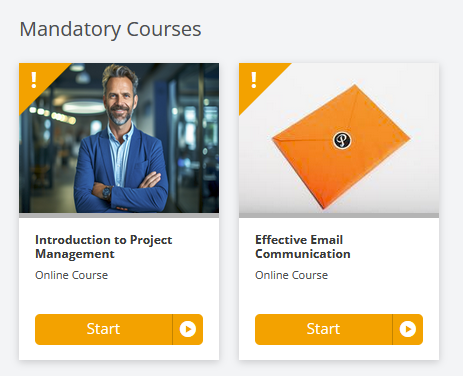Open the Effective Email Communication title link
This screenshot has height=376, width=463.
point(303,247)
